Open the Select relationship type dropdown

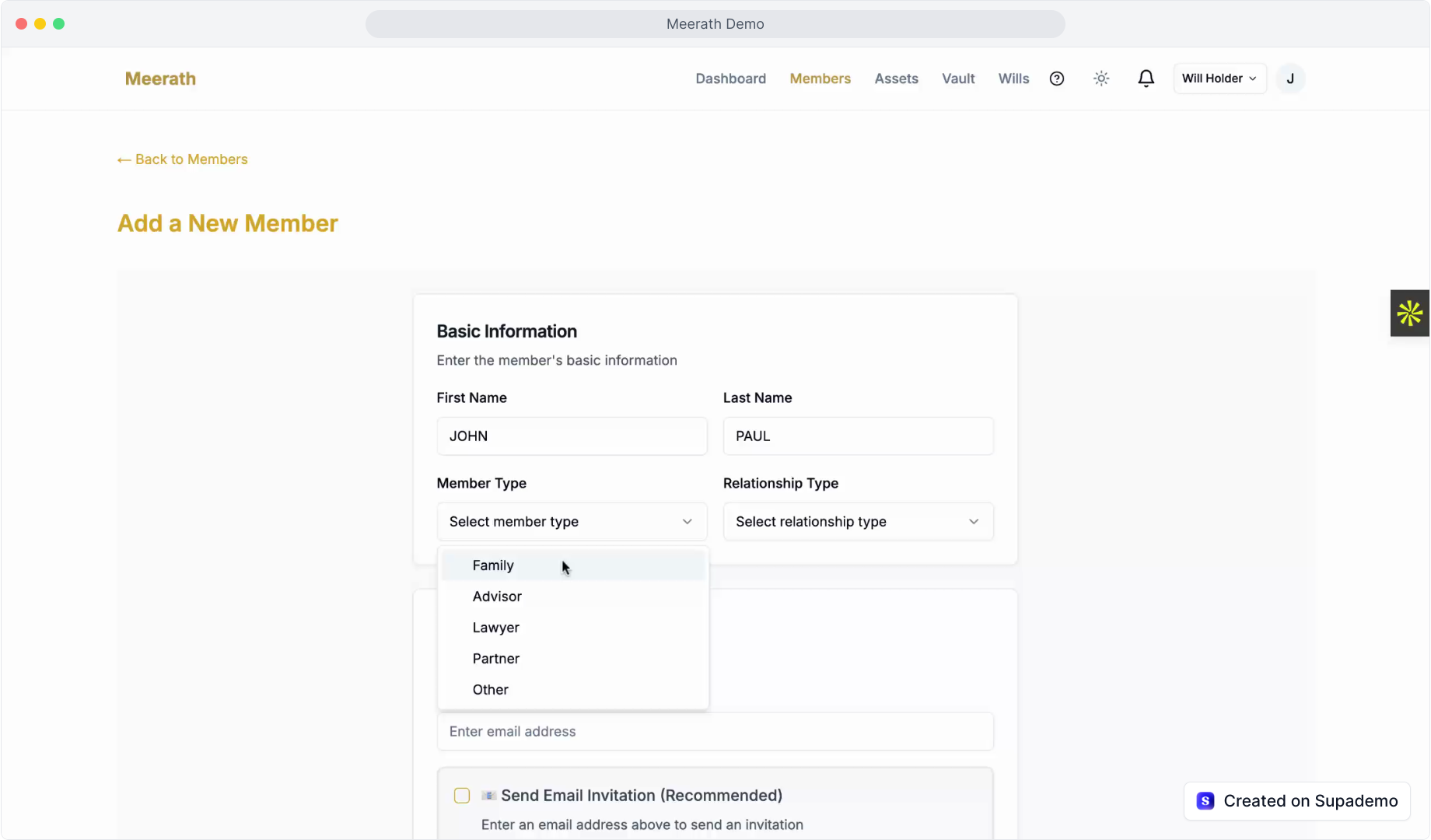point(858,522)
